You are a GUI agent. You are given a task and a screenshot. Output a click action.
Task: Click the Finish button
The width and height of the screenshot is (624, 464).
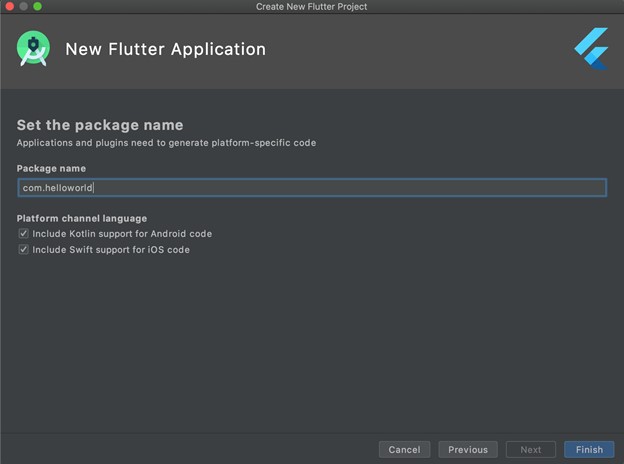coord(589,450)
